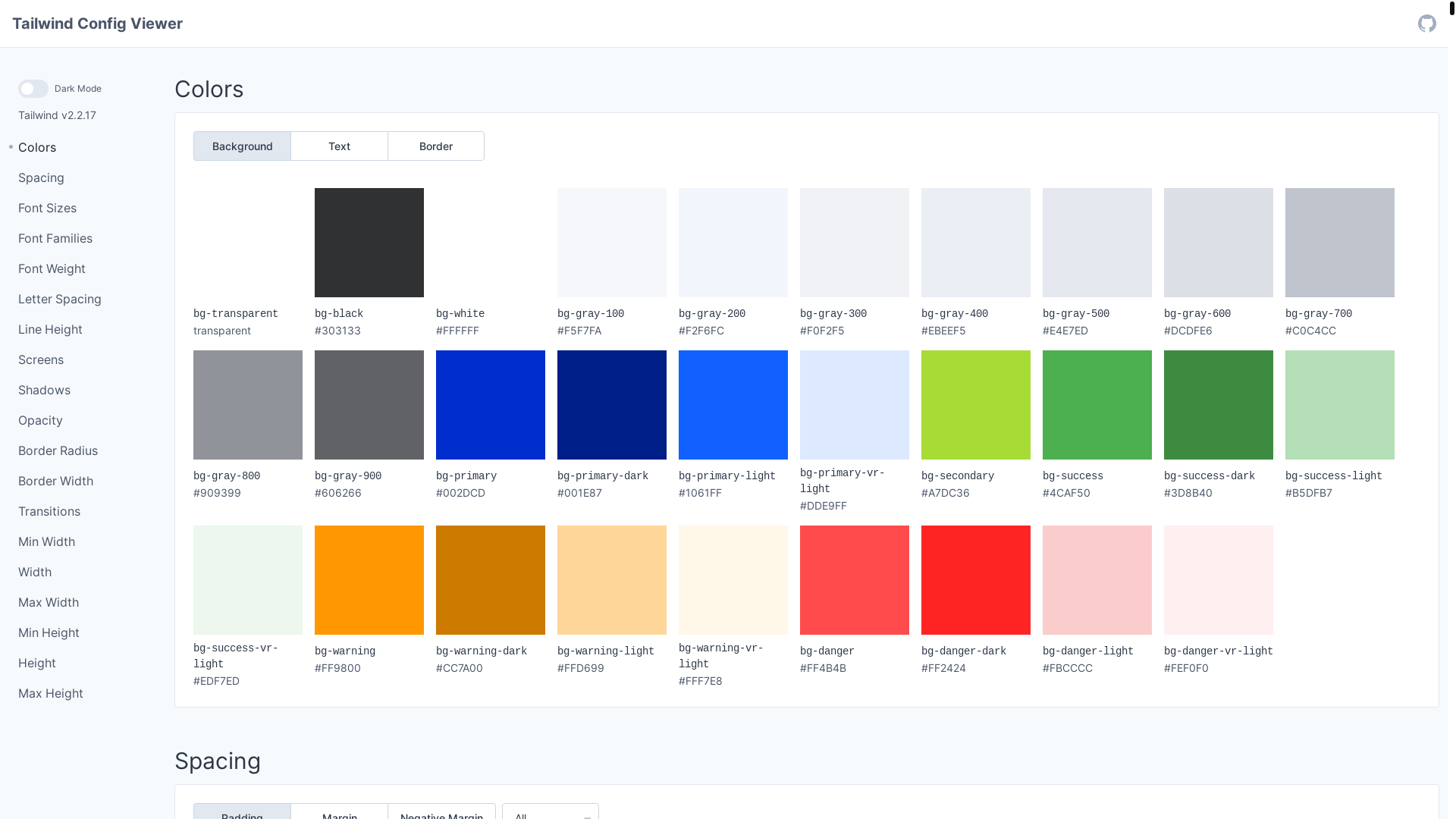Click the bg-success-light swatch

pyautogui.click(x=1340, y=405)
